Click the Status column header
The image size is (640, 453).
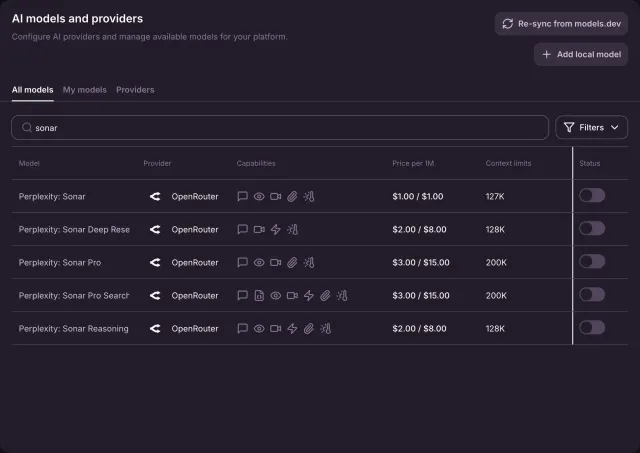click(590, 163)
